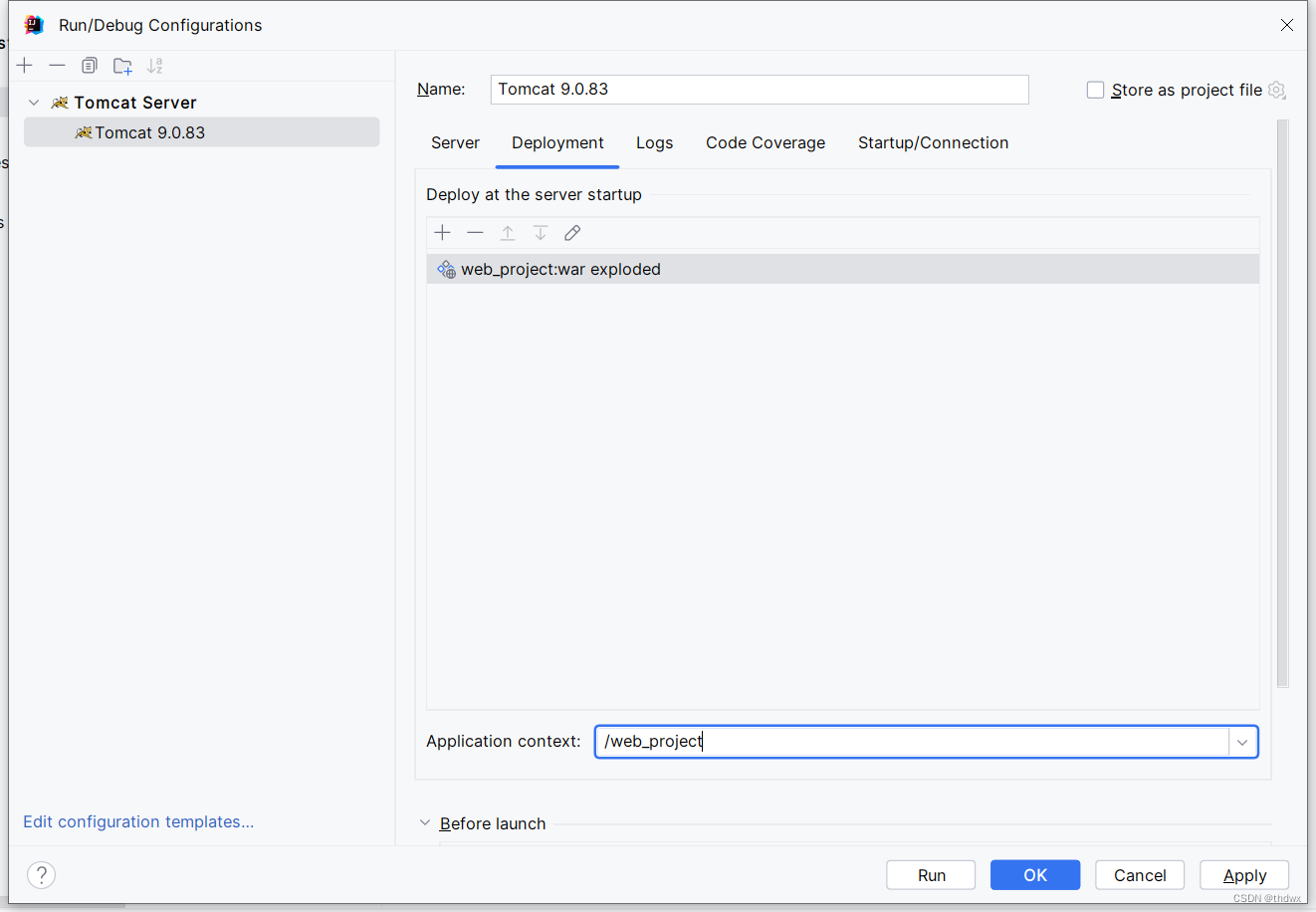Viewport: 1316px width, 912px height.
Task: Click the Application context label
Action: pos(503,742)
